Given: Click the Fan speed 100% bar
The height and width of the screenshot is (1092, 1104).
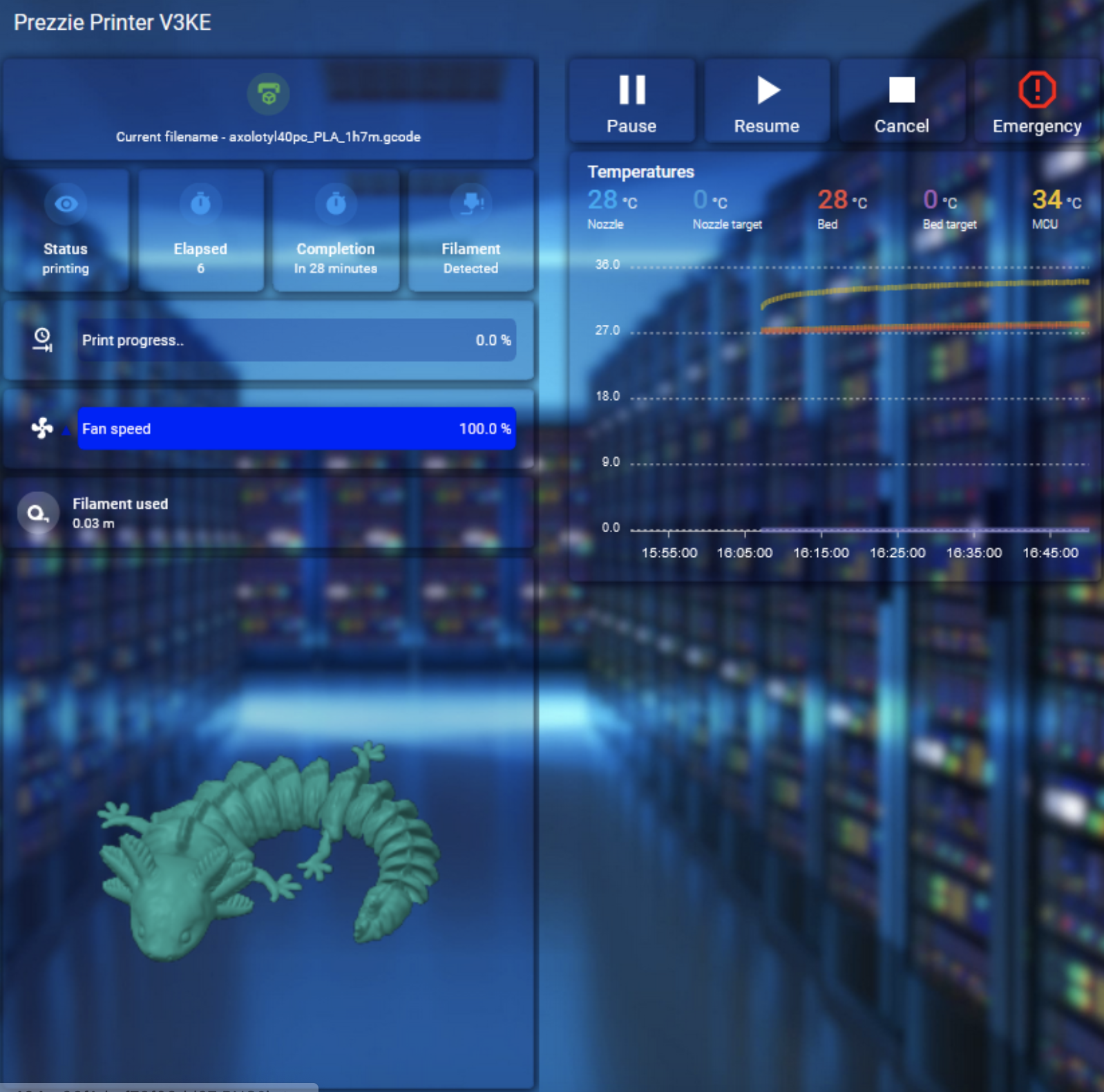Looking at the screenshot, I should [x=296, y=429].
